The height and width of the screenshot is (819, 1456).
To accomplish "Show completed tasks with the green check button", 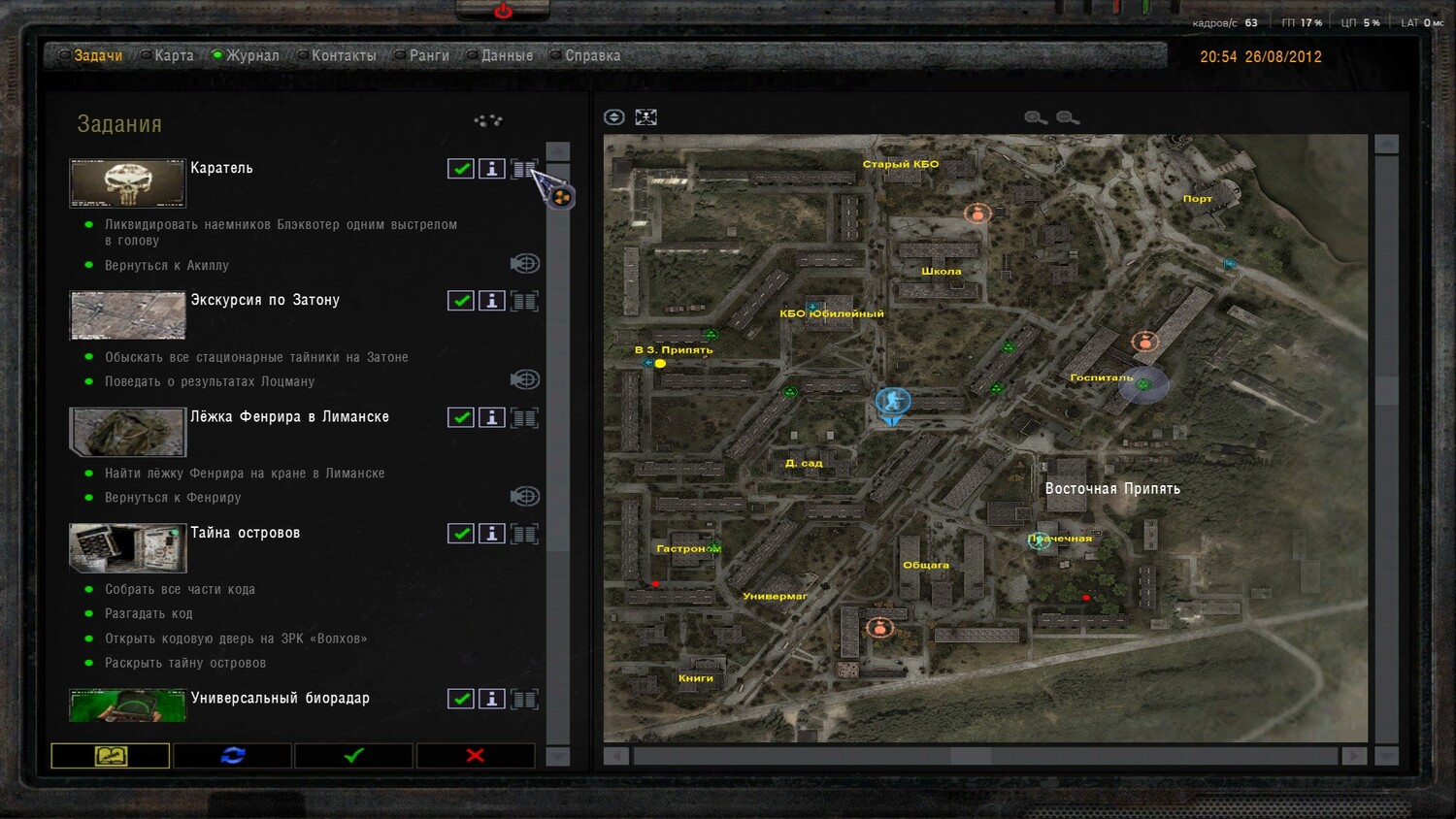I will point(354,755).
